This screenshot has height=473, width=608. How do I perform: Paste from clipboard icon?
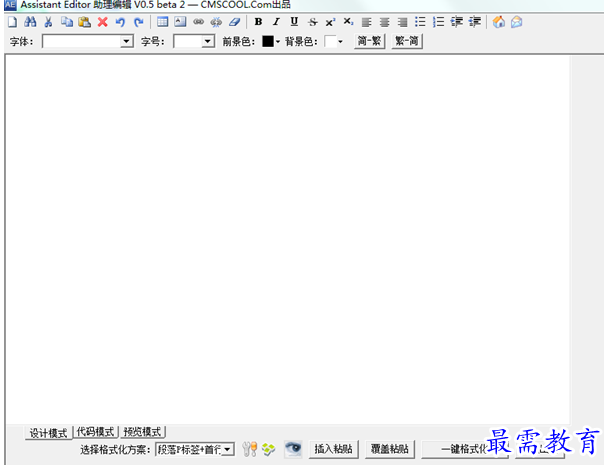click(85, 22)
